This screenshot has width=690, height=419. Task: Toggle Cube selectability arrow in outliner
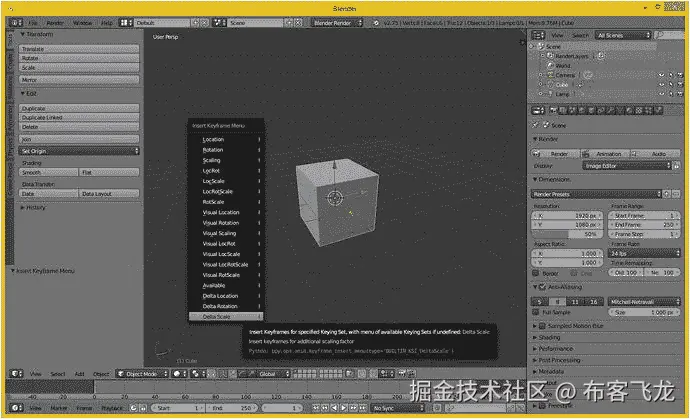(x=671, y=85)
